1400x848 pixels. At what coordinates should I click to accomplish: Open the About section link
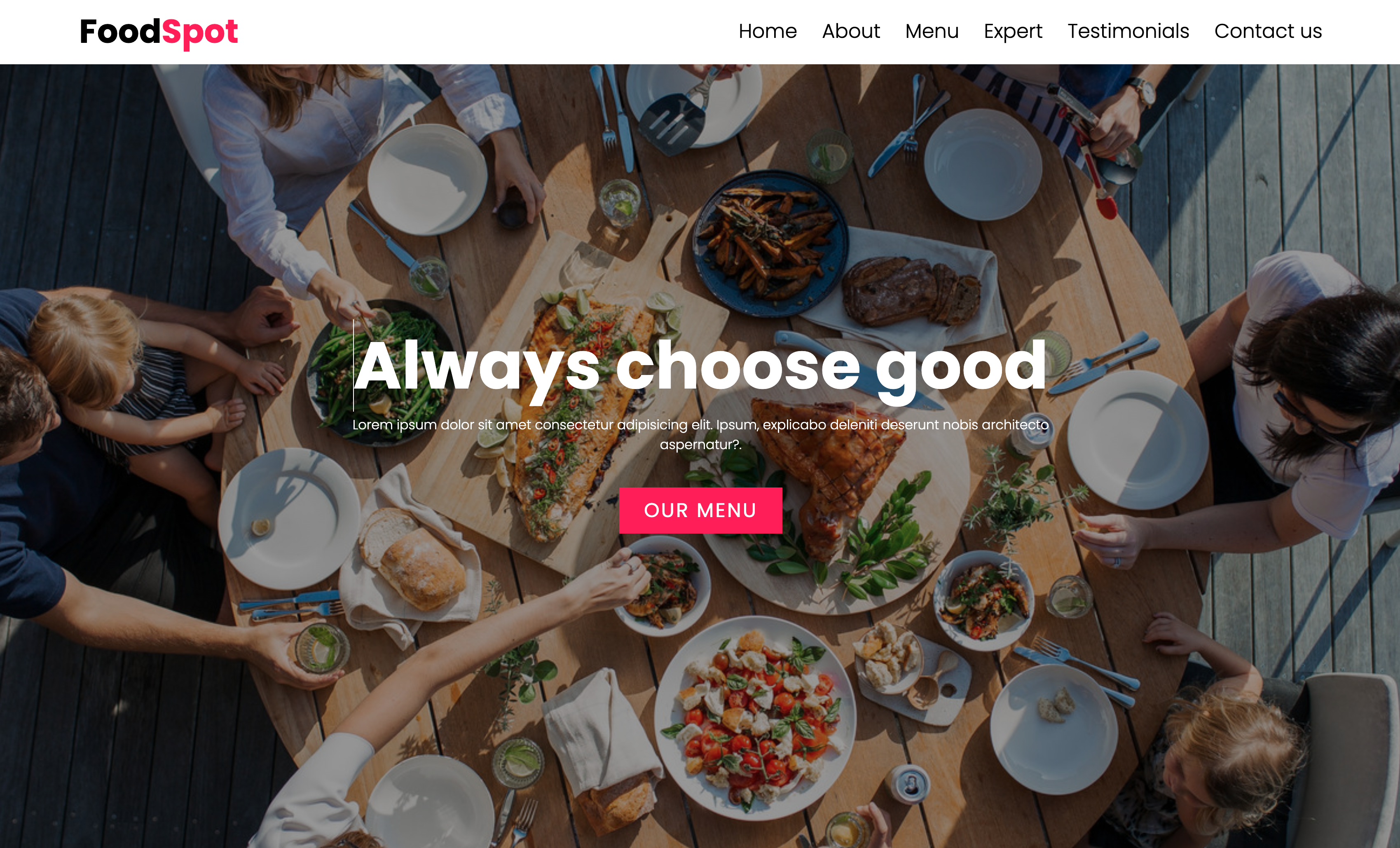coord(850,30)
